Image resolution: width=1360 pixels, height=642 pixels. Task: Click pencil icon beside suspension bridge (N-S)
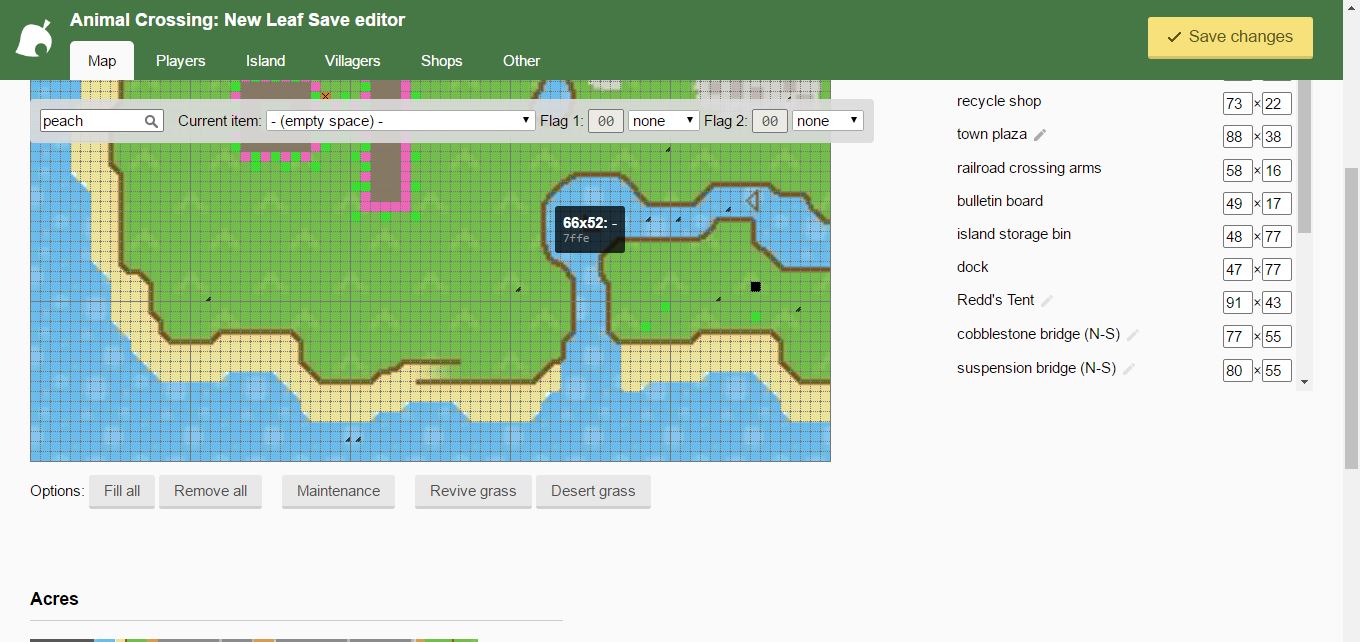tap(1129, 369)
